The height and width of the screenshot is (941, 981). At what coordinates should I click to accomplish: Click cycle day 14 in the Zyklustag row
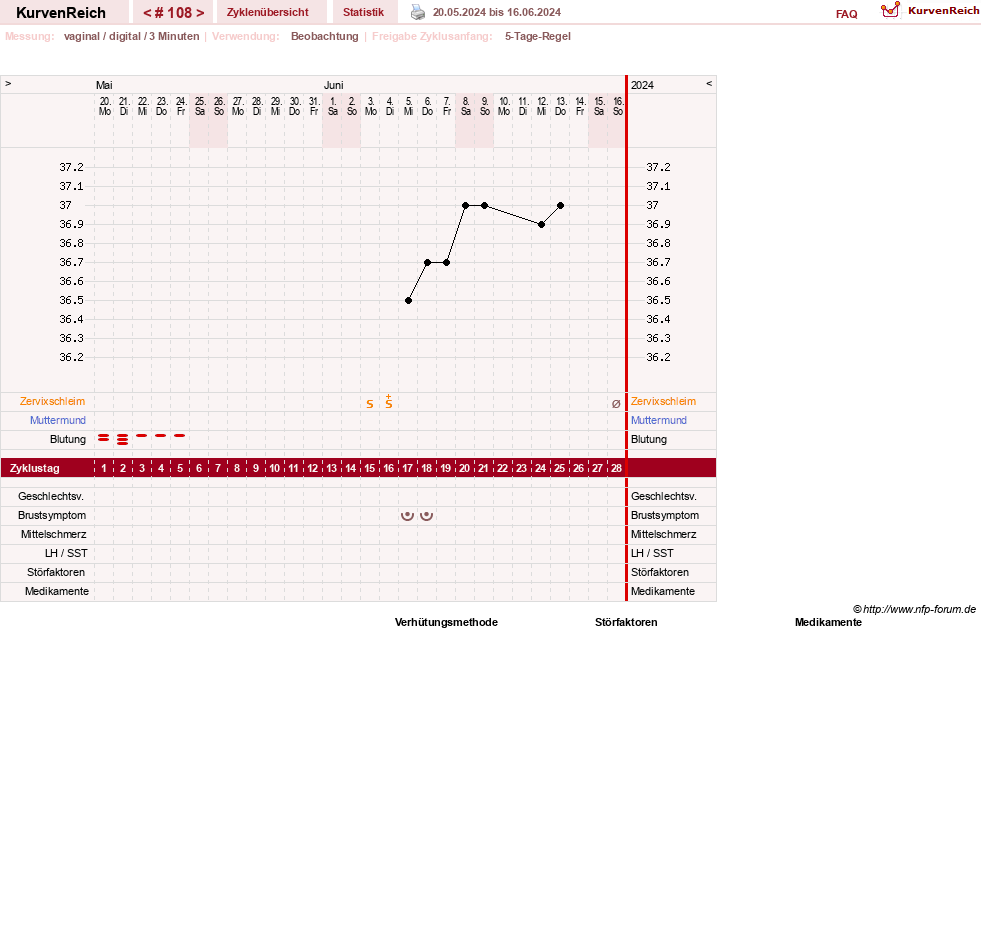coord(351,468)
